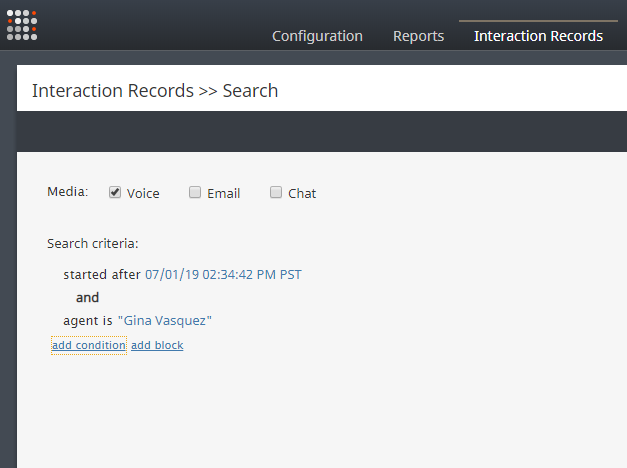Enable the Email media checkbox

[195, 192]
